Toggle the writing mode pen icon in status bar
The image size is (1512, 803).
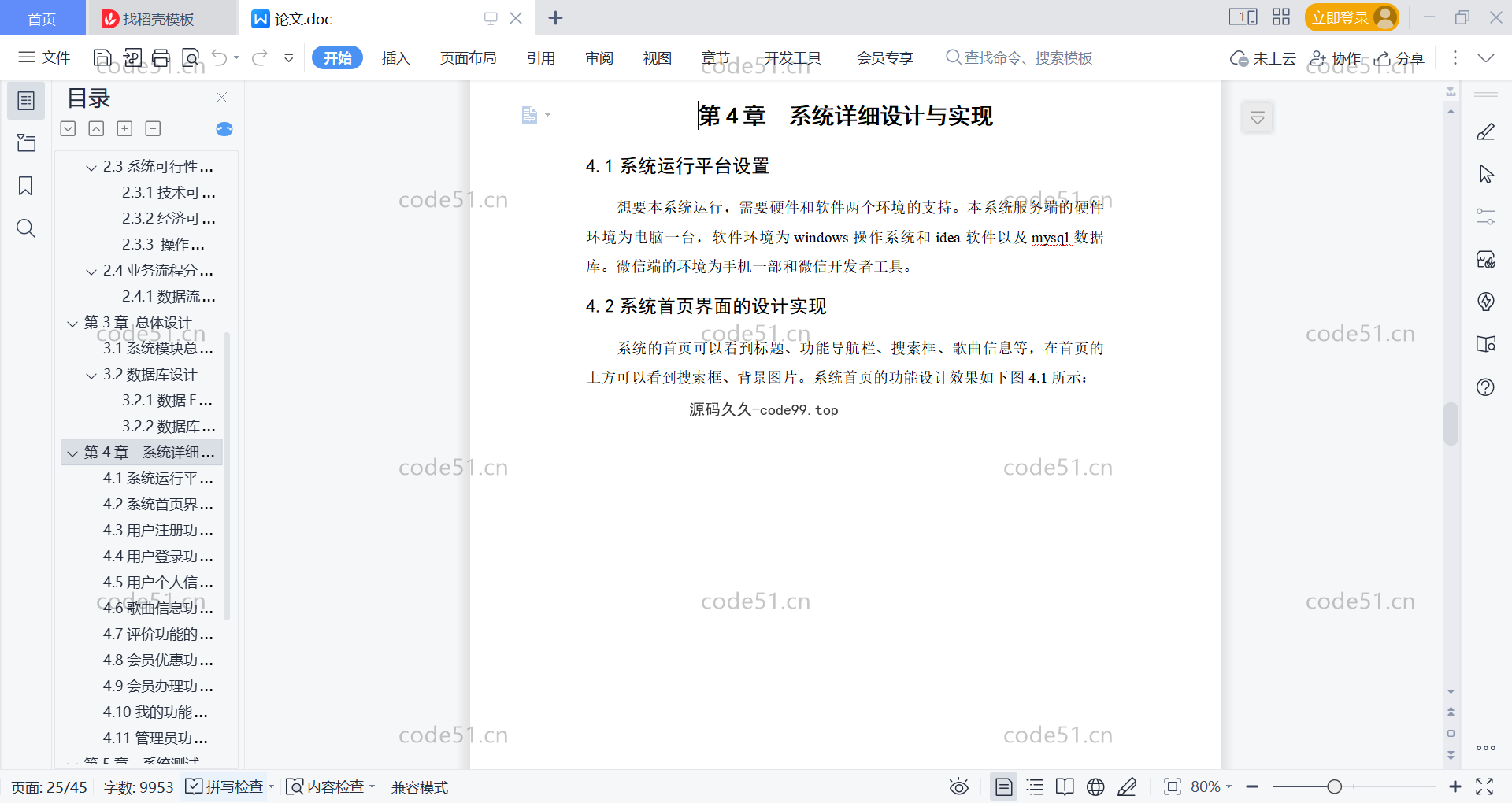pos(1127,786)
